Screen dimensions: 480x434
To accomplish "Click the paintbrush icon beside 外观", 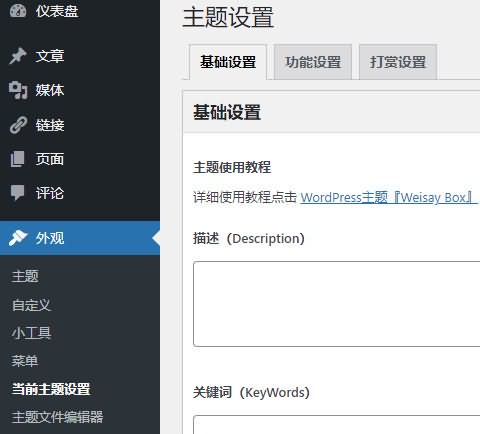I will [18, 238].
